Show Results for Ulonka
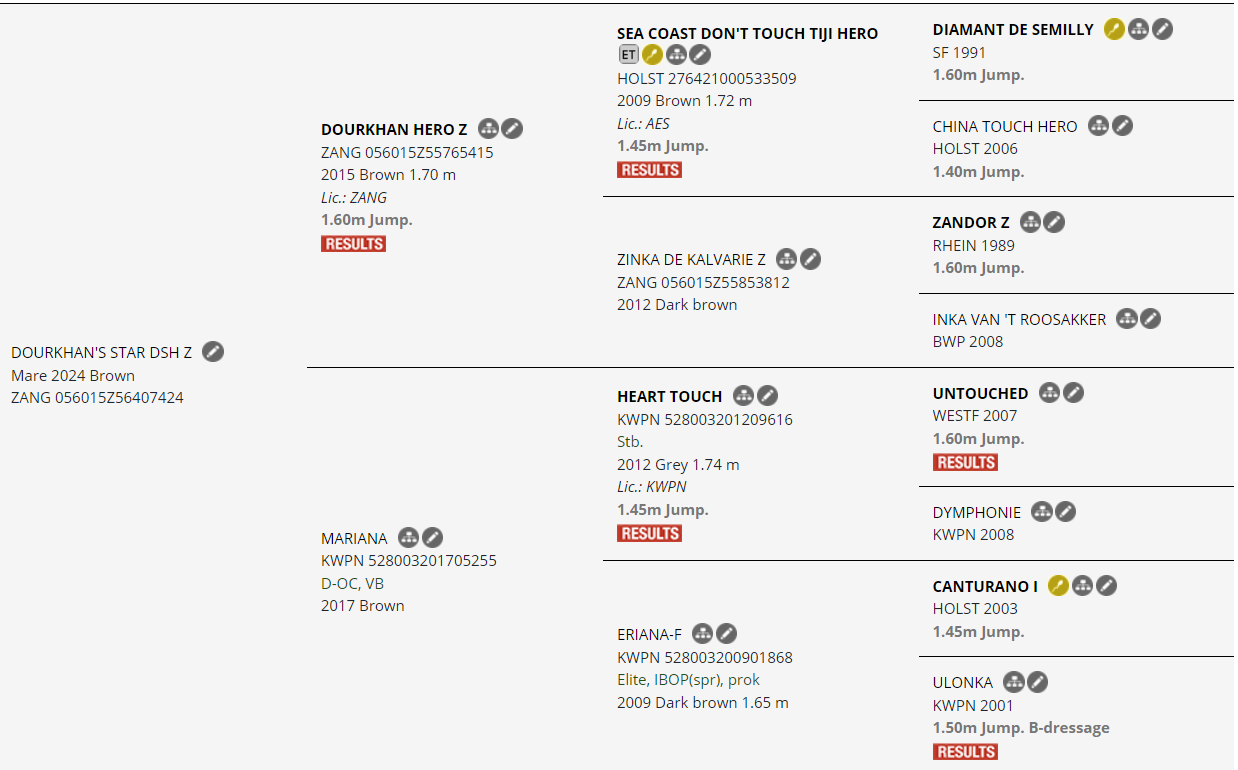 tap(965, 752)
